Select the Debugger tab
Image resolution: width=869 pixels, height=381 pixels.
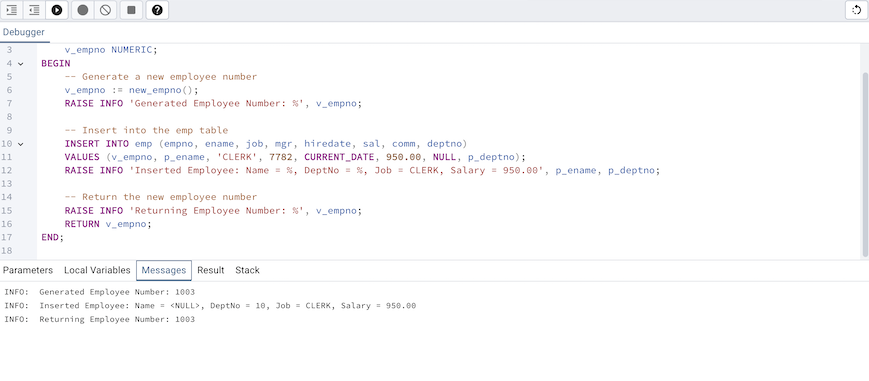pyautogui.click(x=24, y=32)
